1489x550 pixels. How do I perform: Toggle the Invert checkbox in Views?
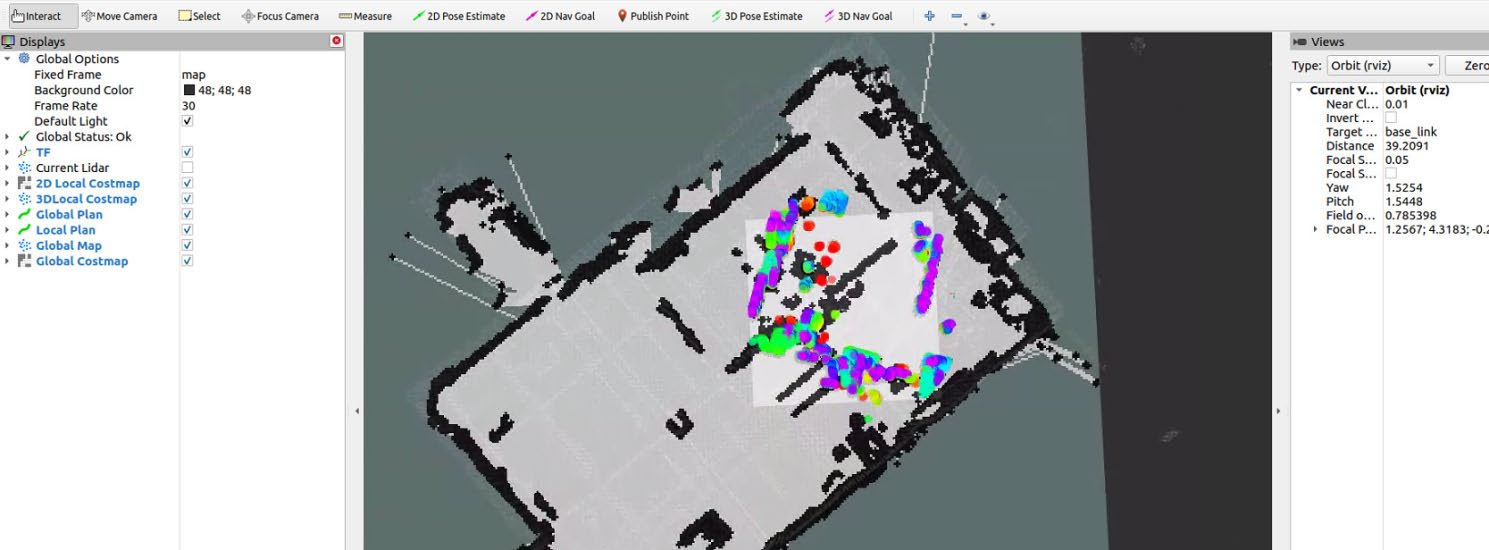click(x=1391, y=118)
